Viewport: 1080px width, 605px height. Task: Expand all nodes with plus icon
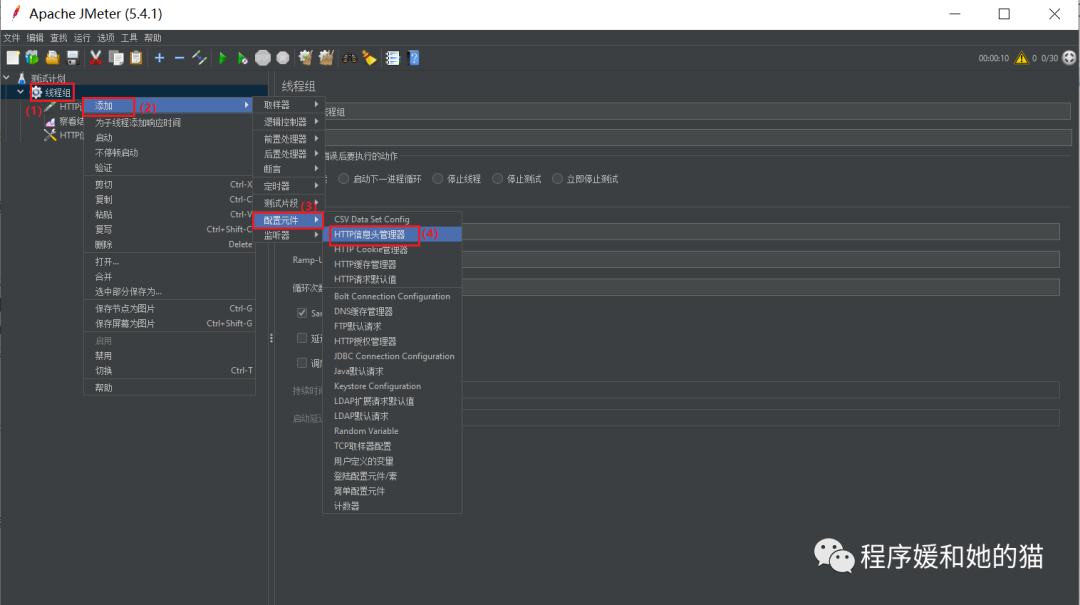(x=159, y=58)
